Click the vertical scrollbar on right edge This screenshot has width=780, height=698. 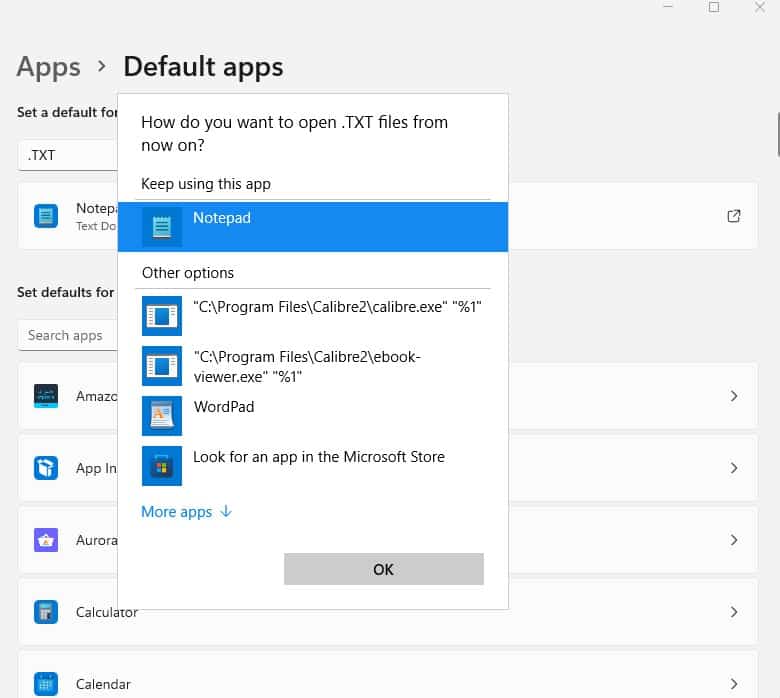777,135
